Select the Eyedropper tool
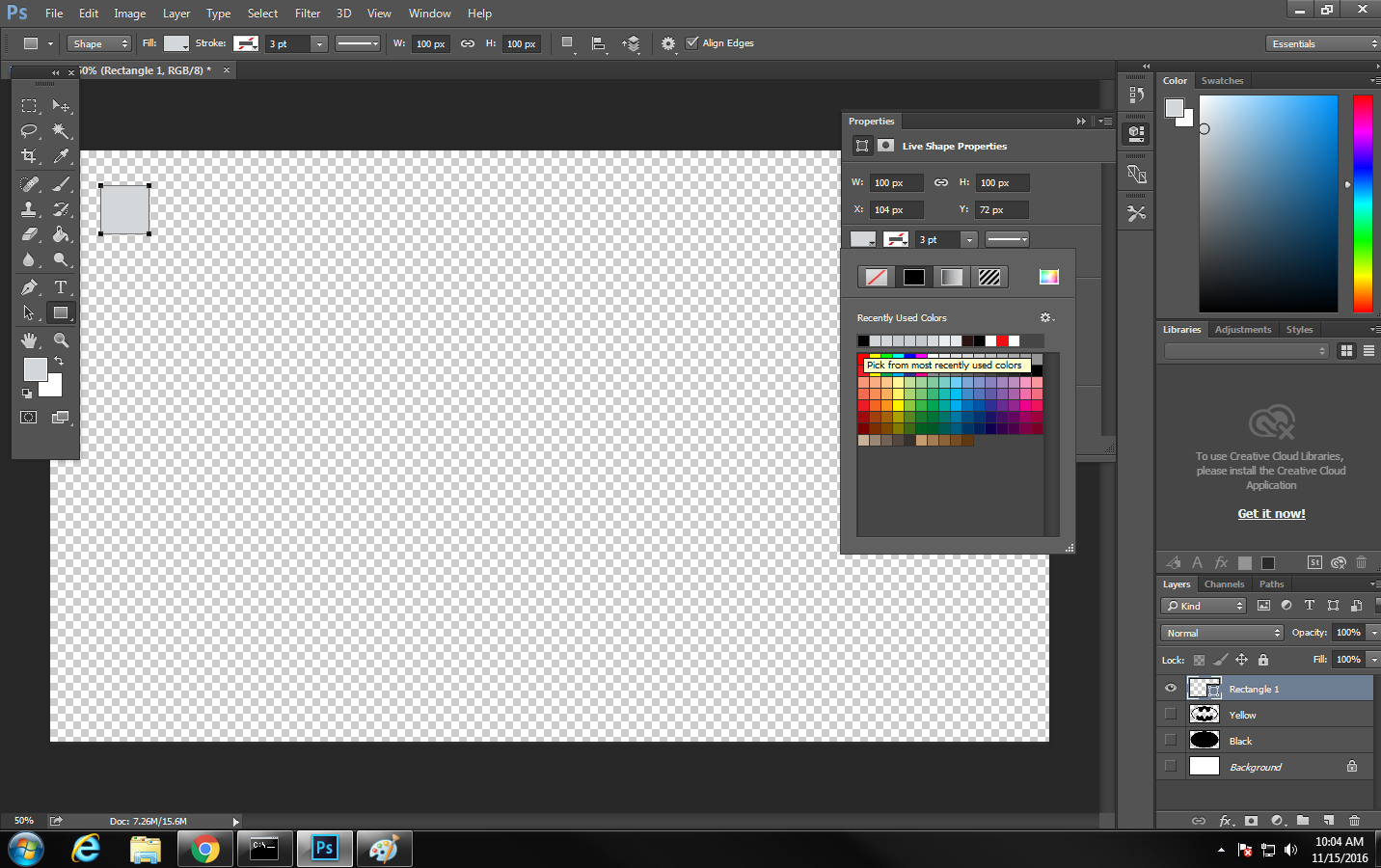The height and width of the screenshot is (868, 1381). 61,156
